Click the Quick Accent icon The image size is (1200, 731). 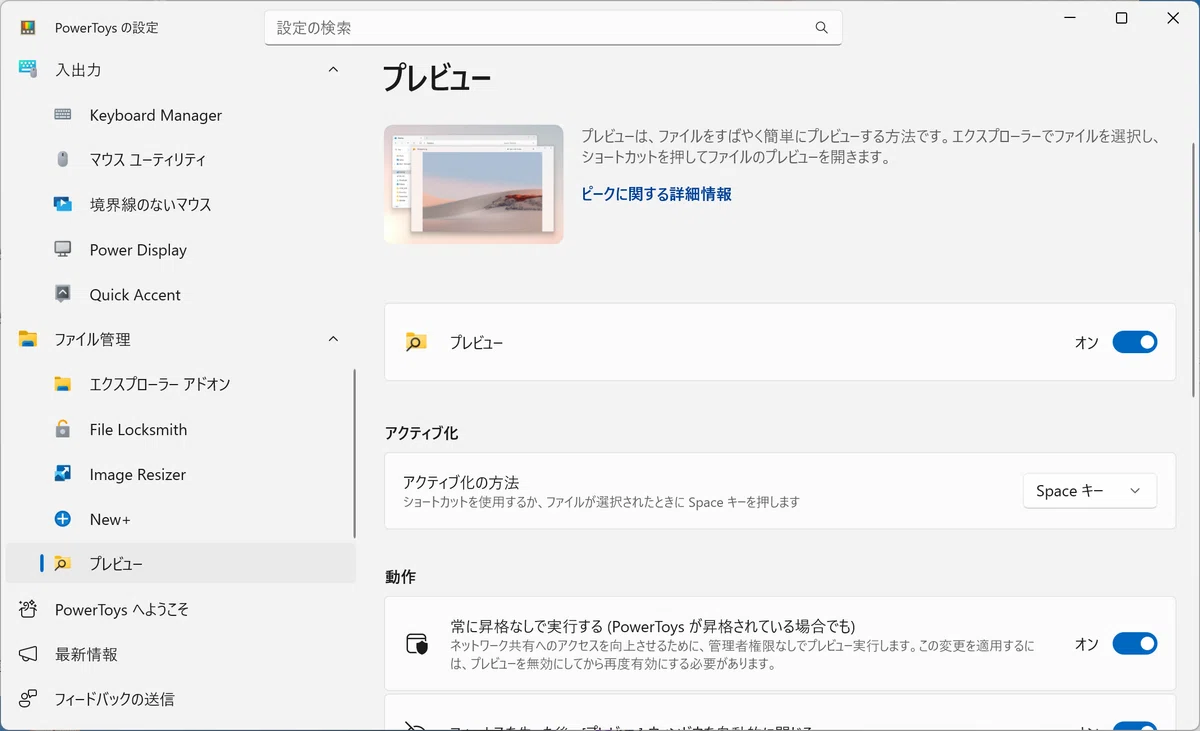63,294
